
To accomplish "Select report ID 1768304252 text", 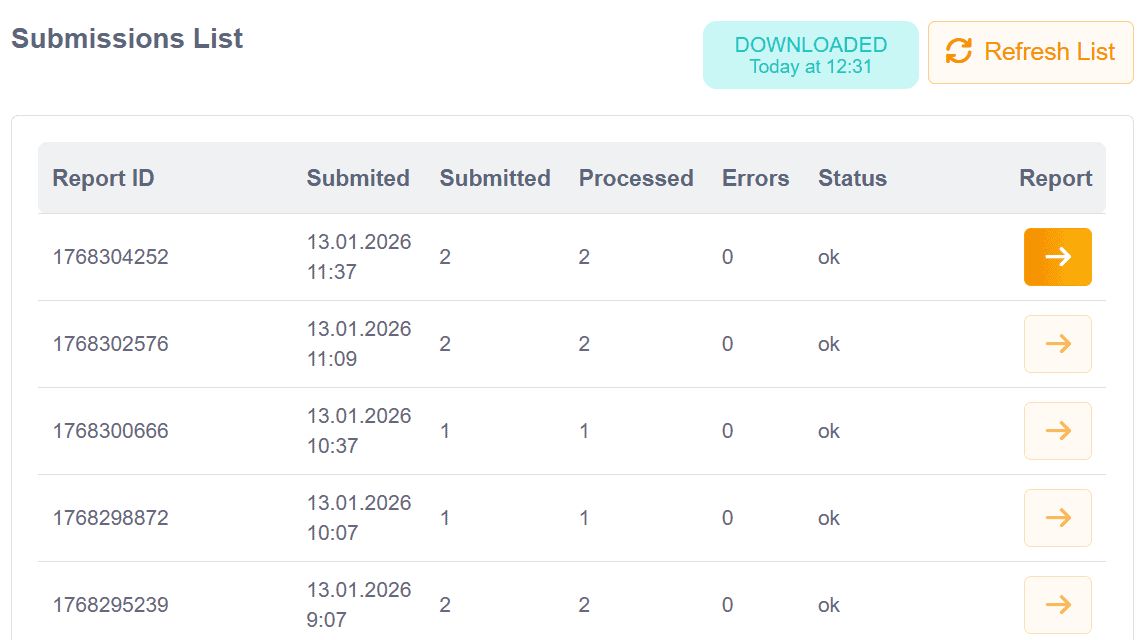I will (x=110, y=257).
